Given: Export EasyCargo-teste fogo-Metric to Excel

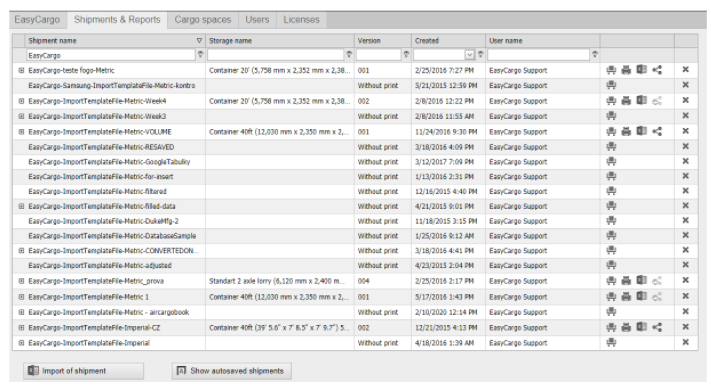Looking at the screenshot, I should [x=641, y=70].
